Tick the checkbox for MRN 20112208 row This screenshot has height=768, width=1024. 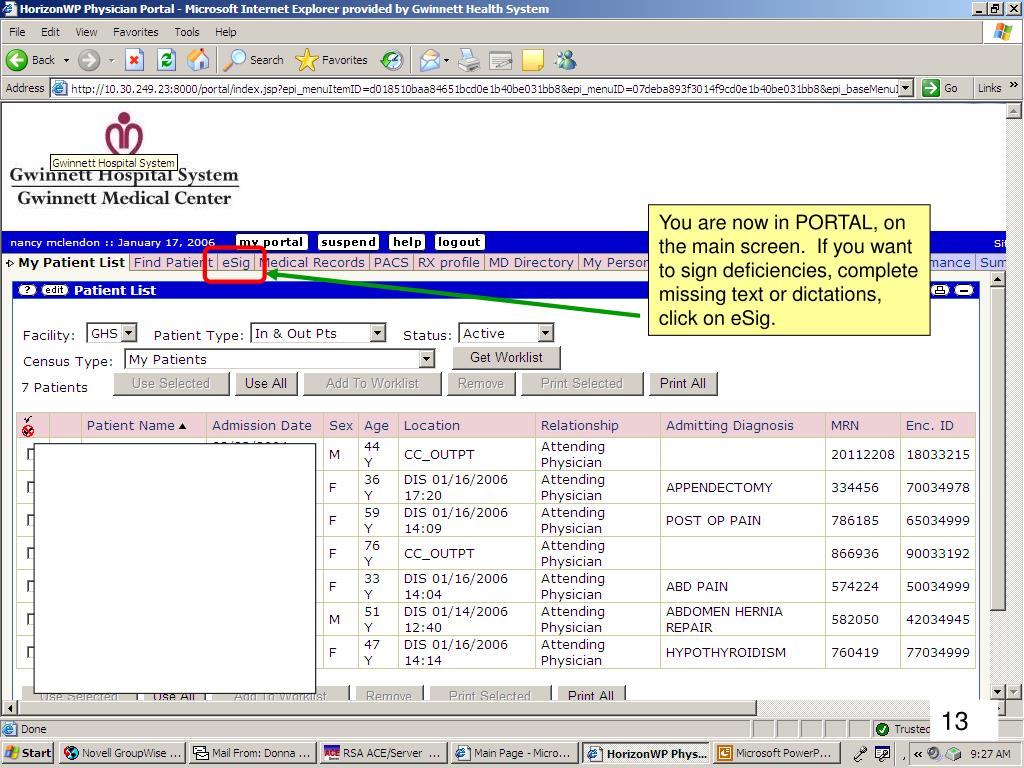30,454
